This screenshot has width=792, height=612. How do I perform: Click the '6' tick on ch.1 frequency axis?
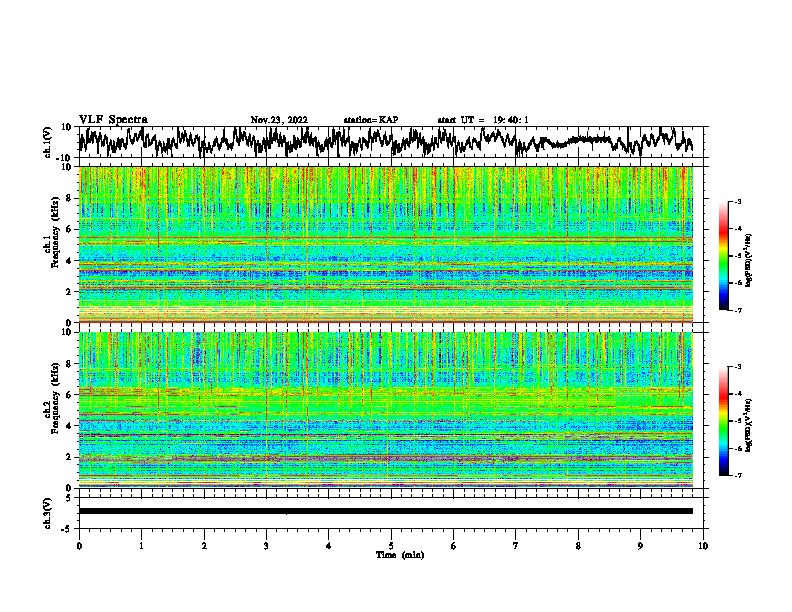[x=69, y=229]
